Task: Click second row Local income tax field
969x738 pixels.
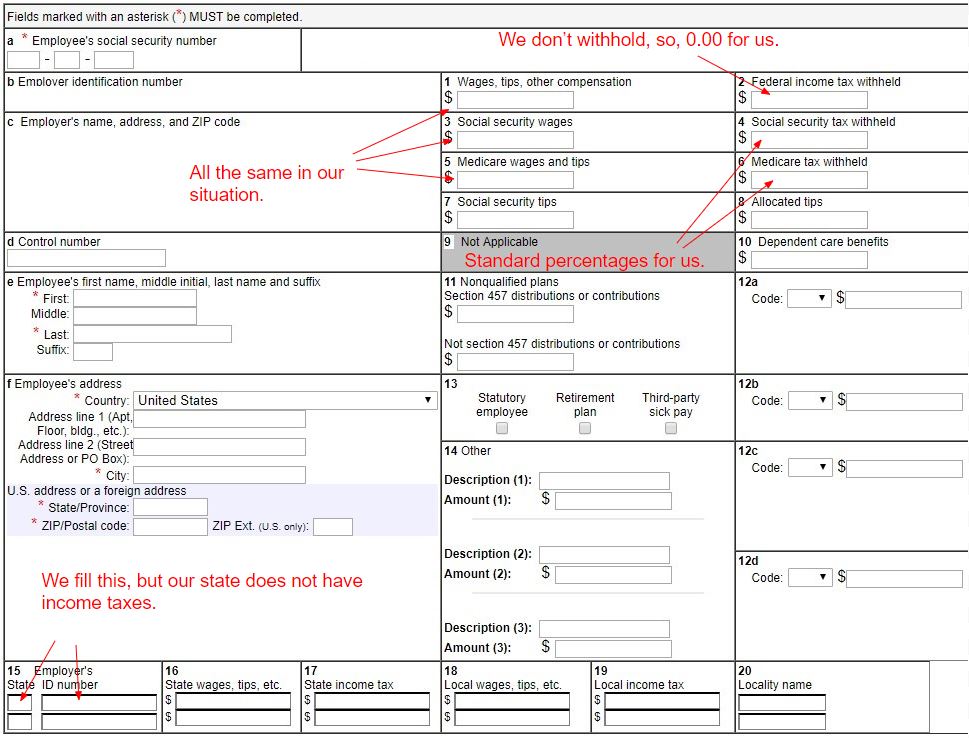Action: point(662,718)
